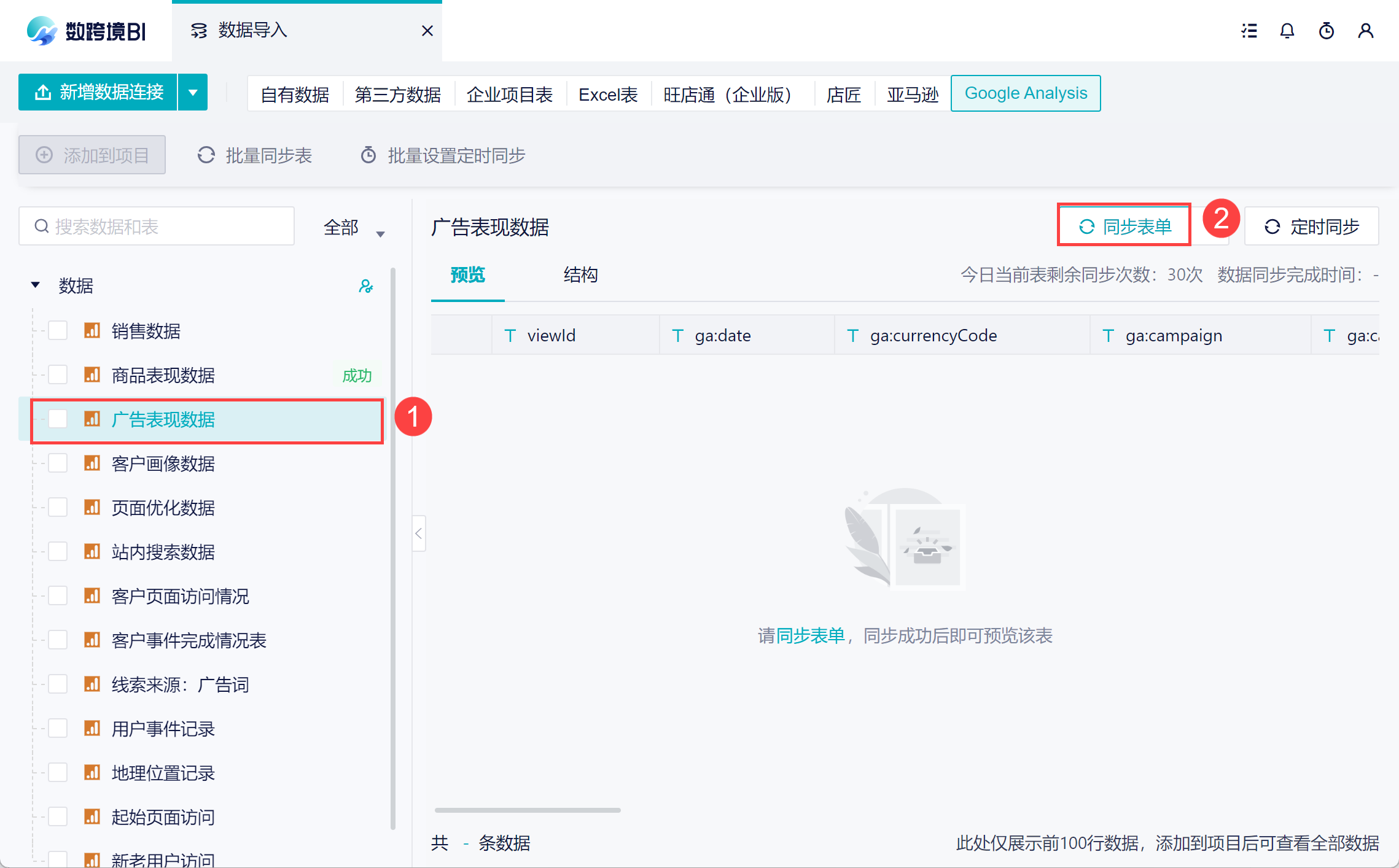Check the 客户画像数据 checkbox
This screenshot has width=1399, height=868.
point(58,463)
